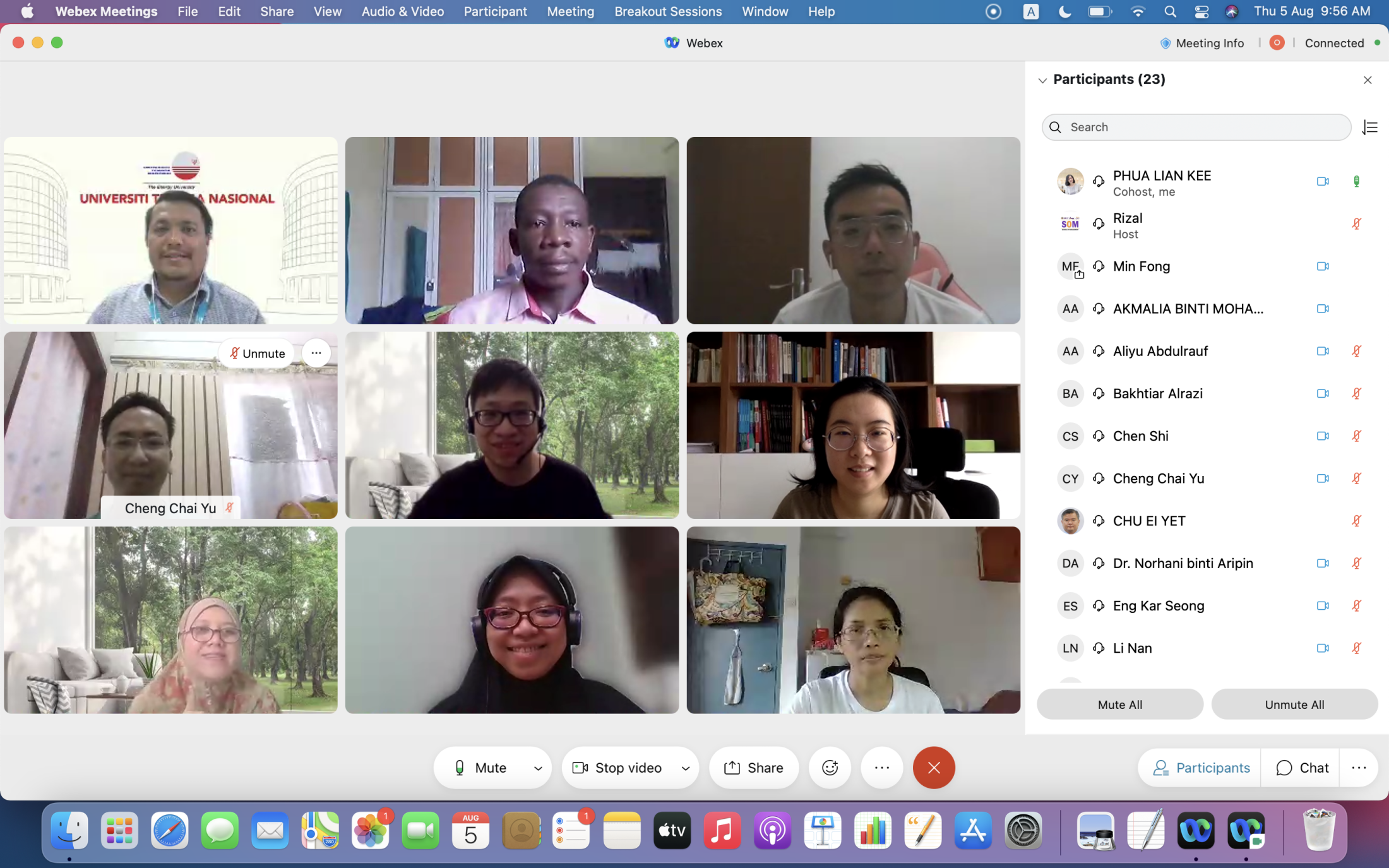This screenshot has height=868, width=1389.
Task: Open more options on Cheng Chai Yu tile
Action: pyautogui.click(x=316, y=353)
